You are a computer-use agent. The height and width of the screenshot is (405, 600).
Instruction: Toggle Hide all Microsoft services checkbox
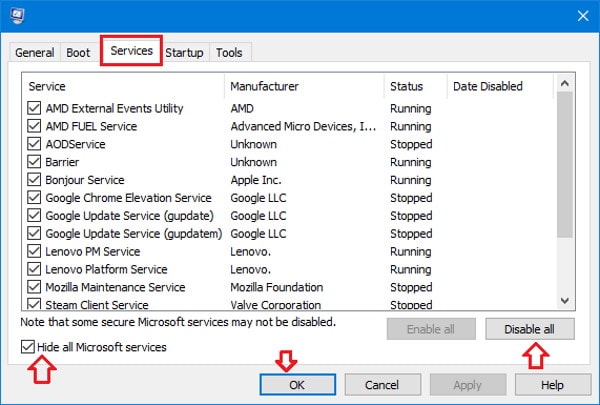(x=28, y=347)
